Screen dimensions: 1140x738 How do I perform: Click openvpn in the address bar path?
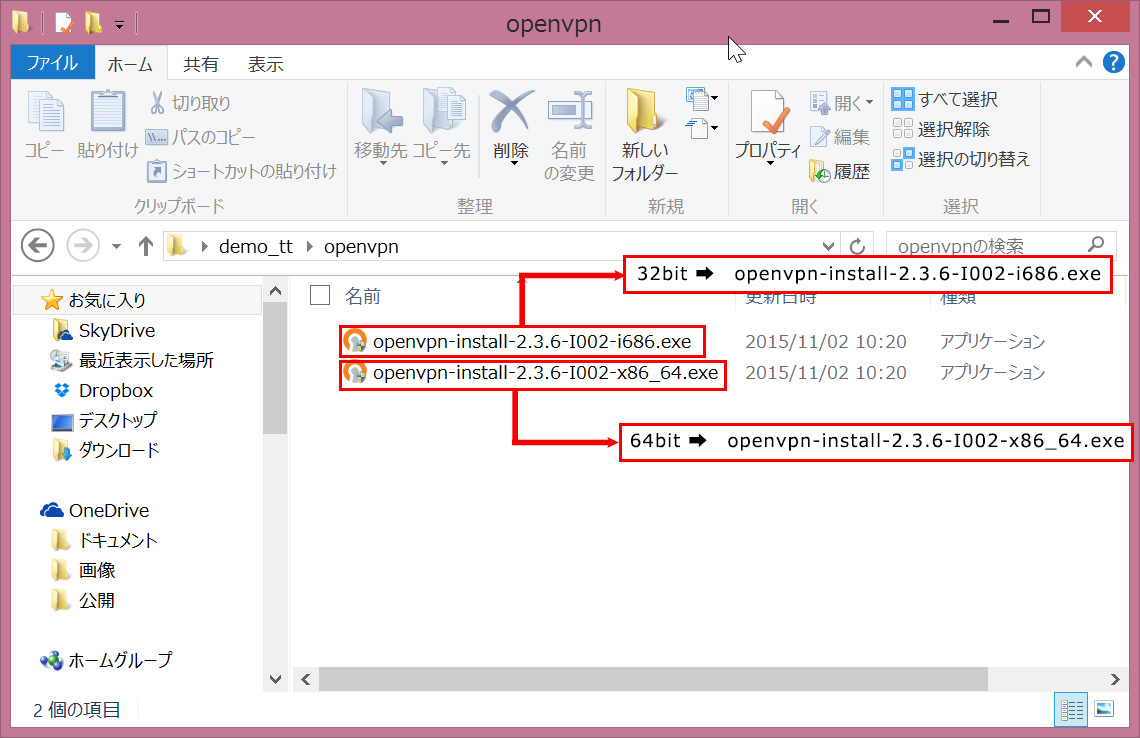click(361, 246)
